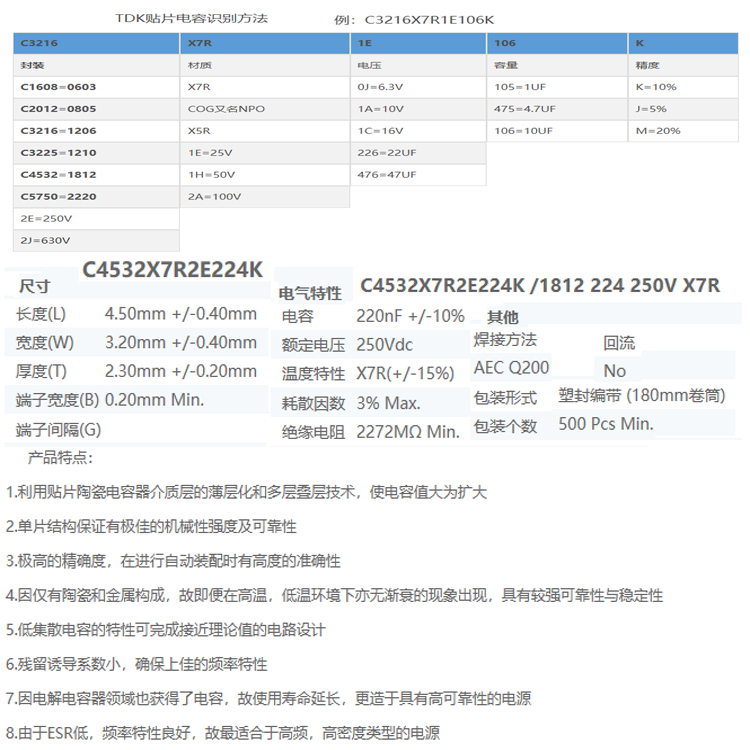750x750 pixels.
Task: Select the C1608=0603 package cell
Action: 96,87
